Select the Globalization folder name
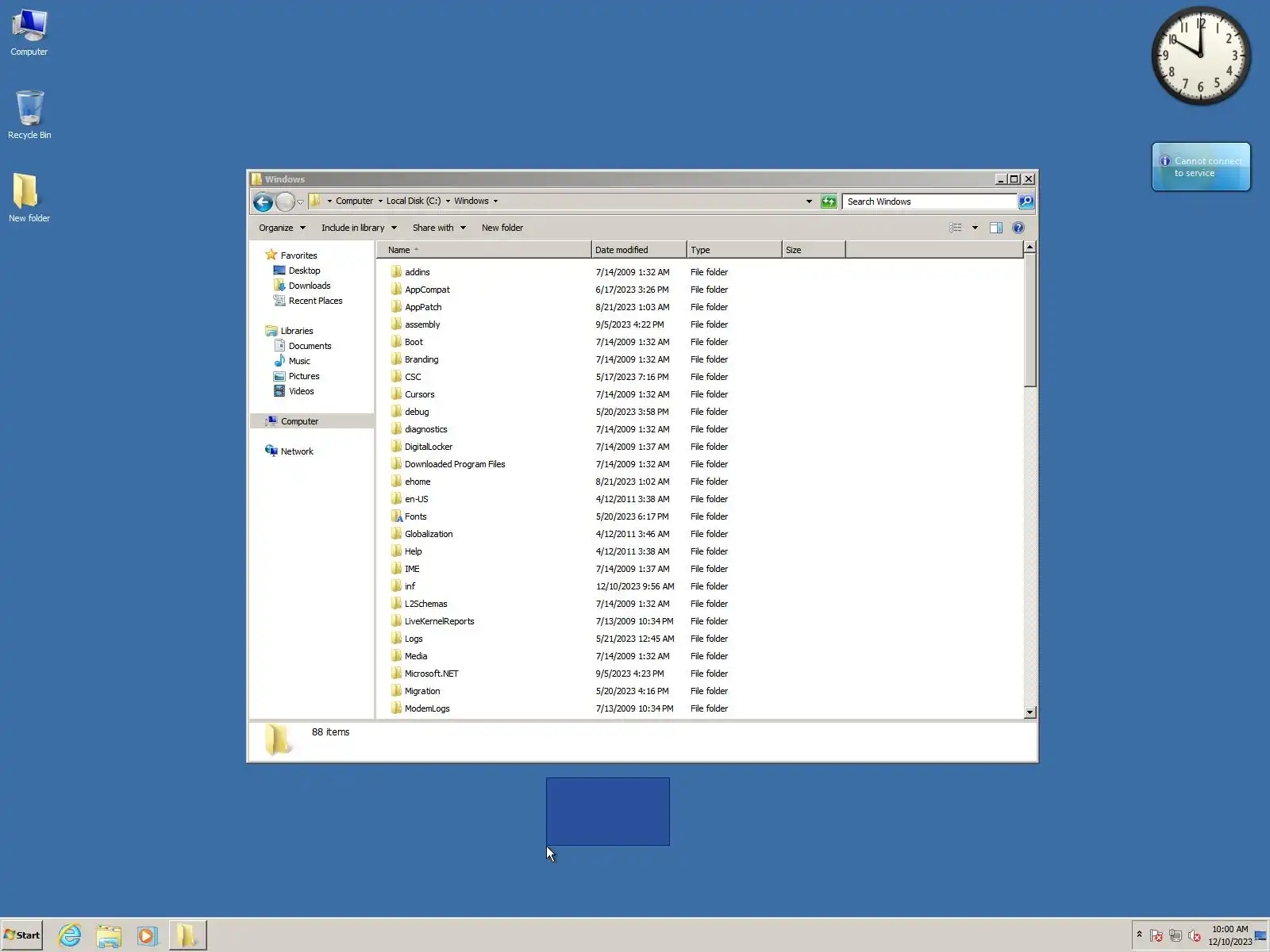 [x=429, y=534]
